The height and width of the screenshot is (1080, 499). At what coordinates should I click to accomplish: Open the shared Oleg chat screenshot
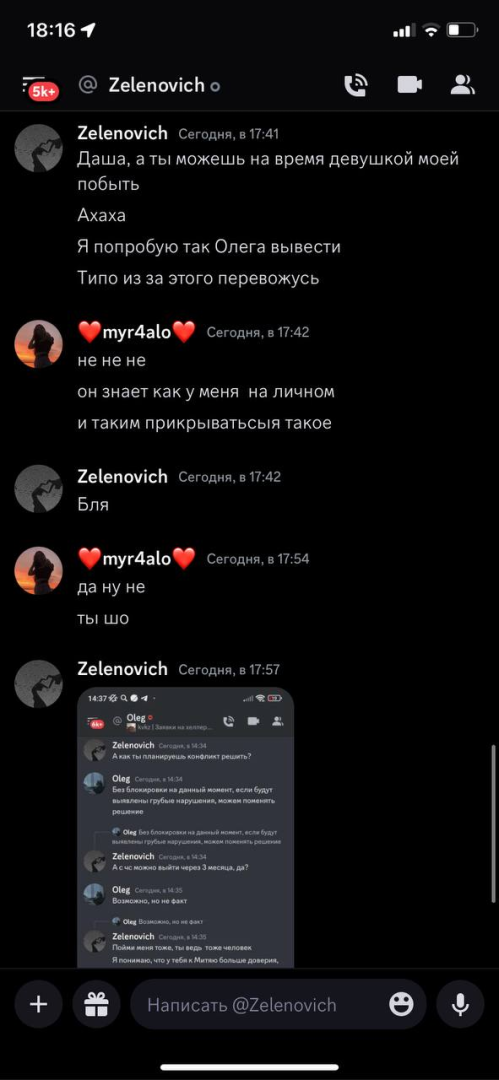tap(185, 827)
